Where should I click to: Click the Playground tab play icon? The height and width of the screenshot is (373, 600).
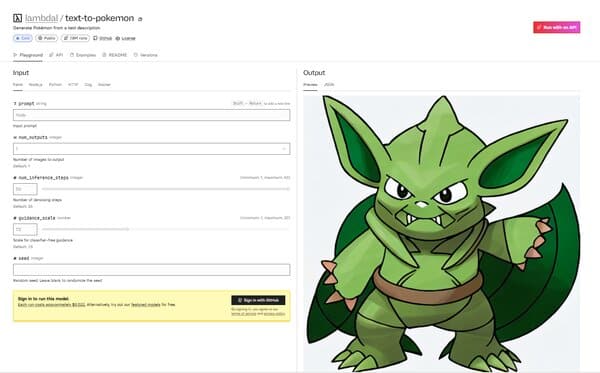15,55
